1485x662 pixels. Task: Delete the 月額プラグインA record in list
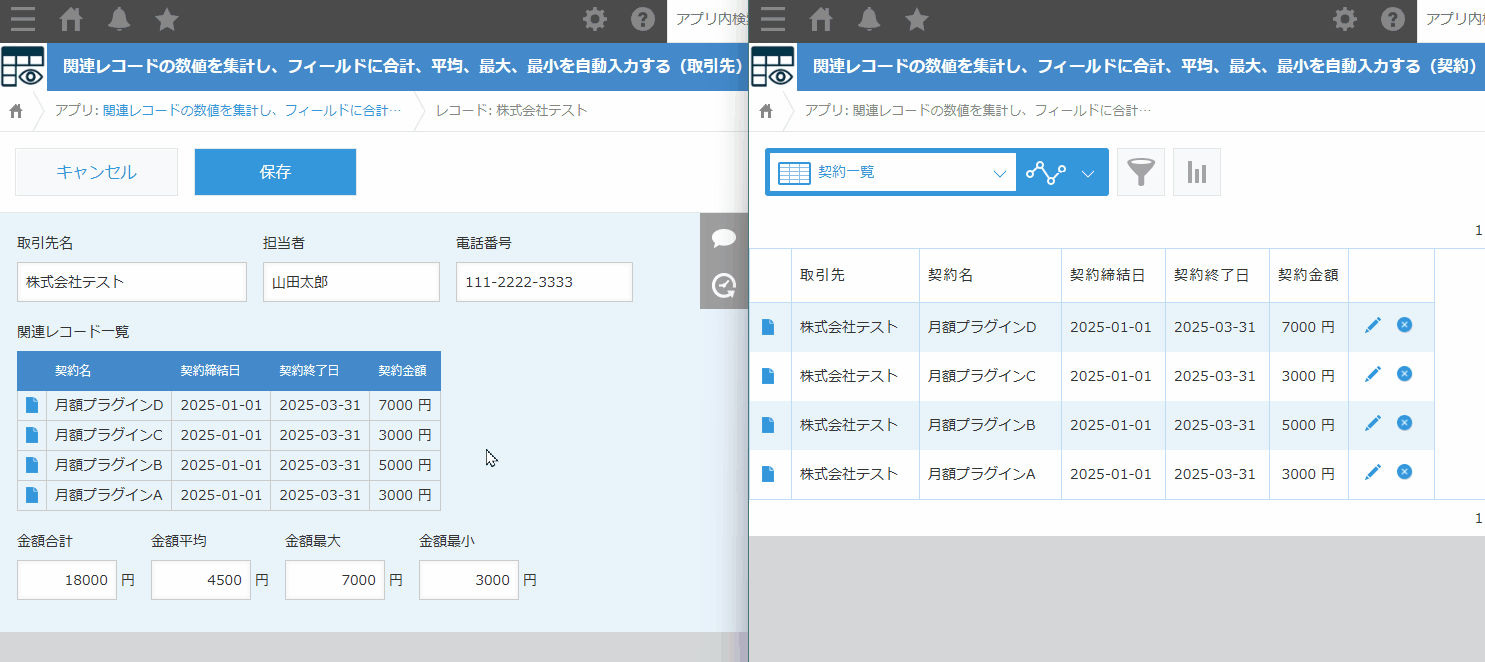[1404, 472]
